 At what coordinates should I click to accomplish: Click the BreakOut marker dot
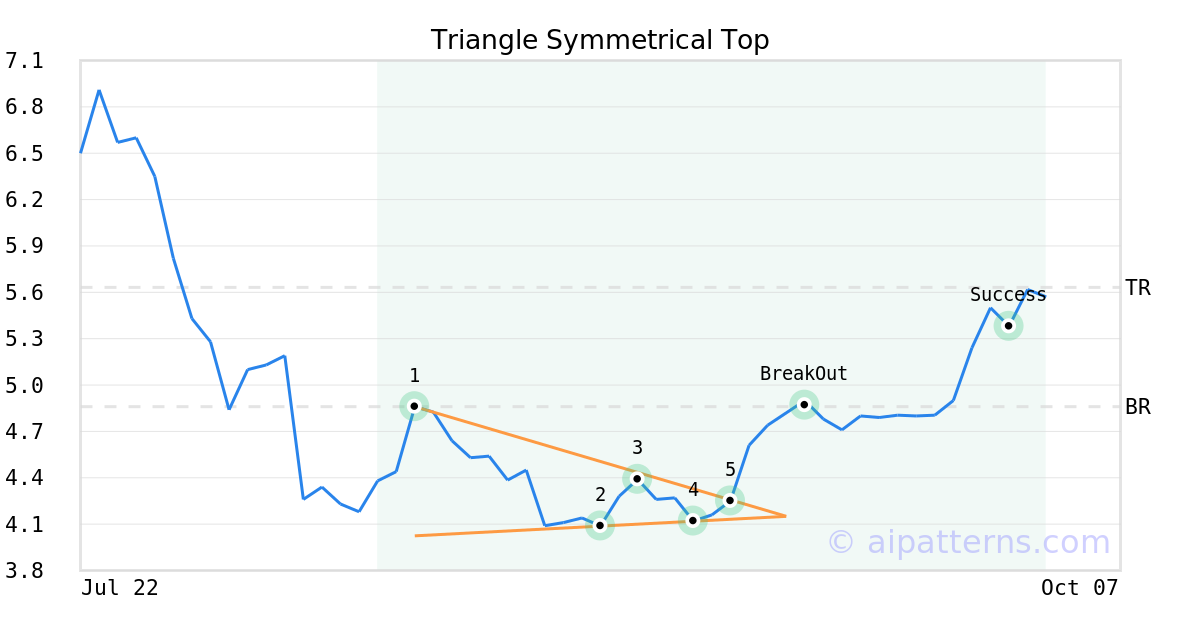point(804,404)
